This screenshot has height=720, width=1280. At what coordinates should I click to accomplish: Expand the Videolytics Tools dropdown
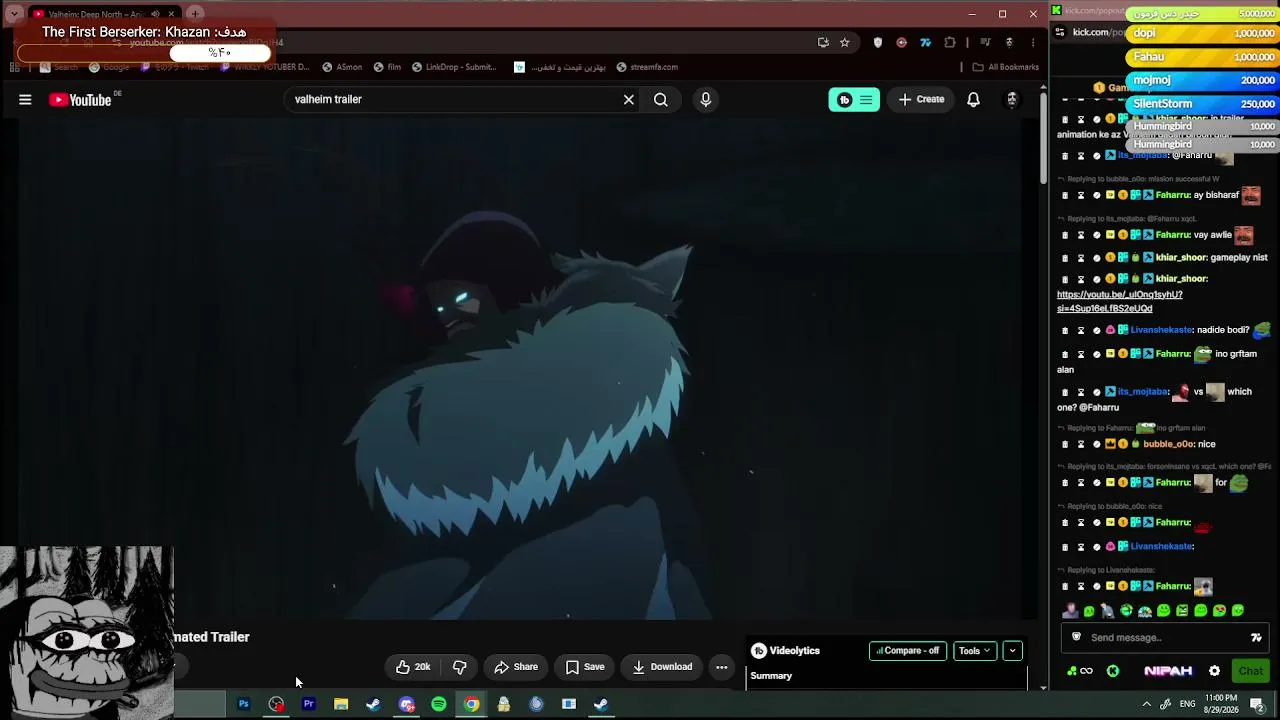tap(974, 651)
